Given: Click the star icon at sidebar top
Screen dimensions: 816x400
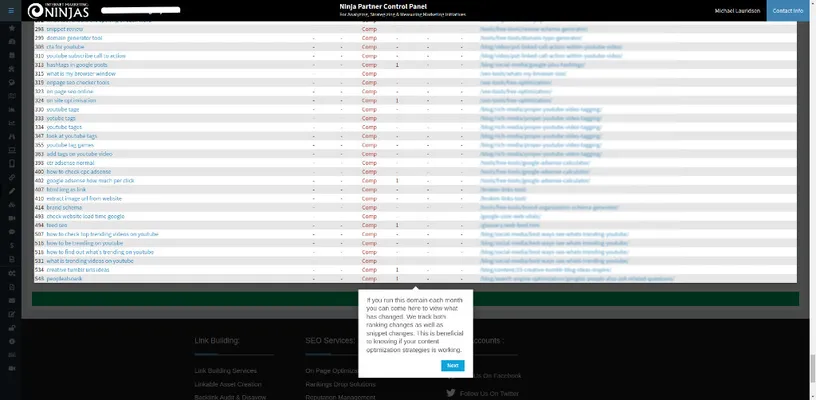Looking at the screenshot, I should [11, 28].
